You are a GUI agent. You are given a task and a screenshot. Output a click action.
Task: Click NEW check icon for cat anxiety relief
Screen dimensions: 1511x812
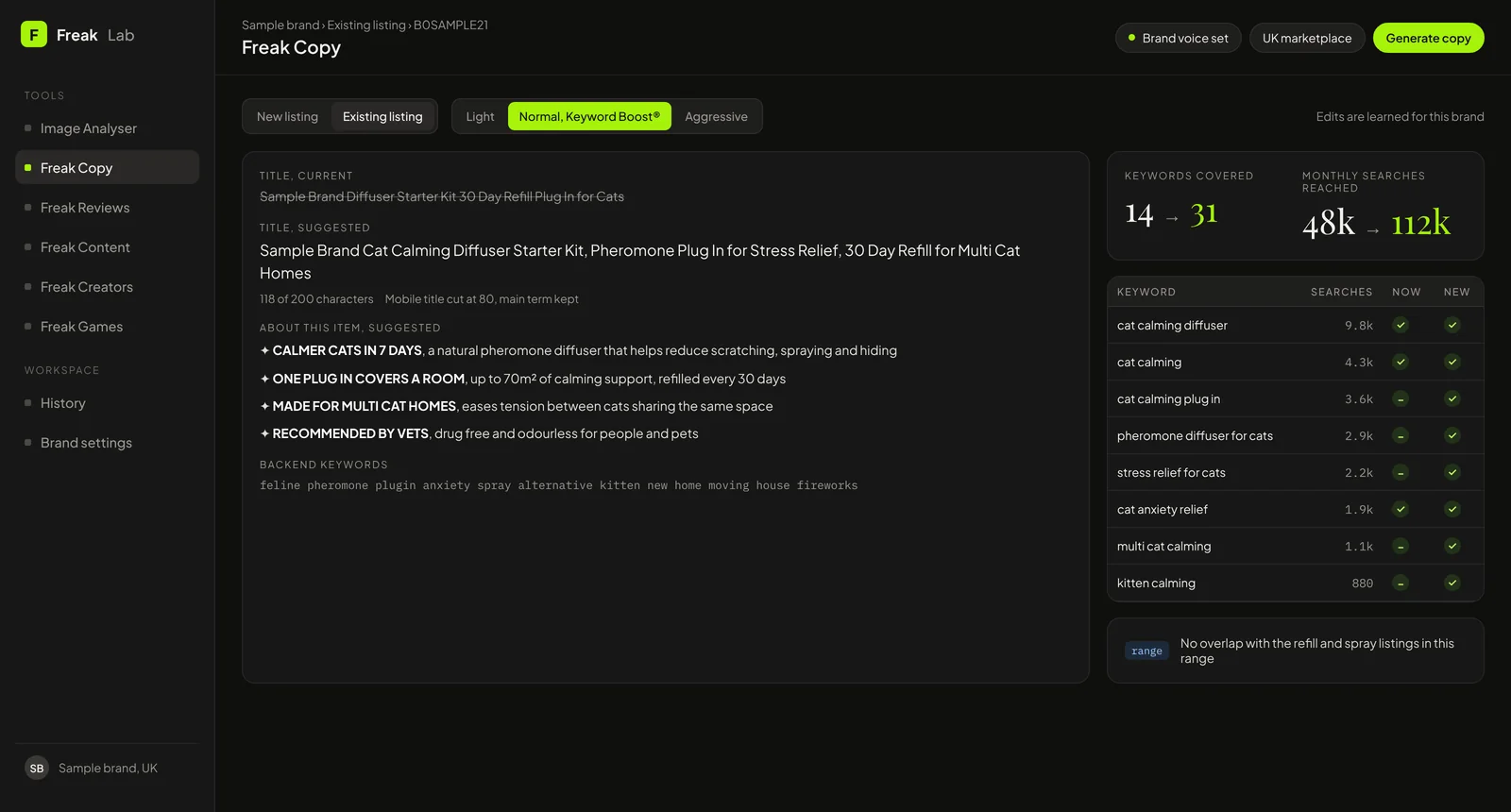1452,509
